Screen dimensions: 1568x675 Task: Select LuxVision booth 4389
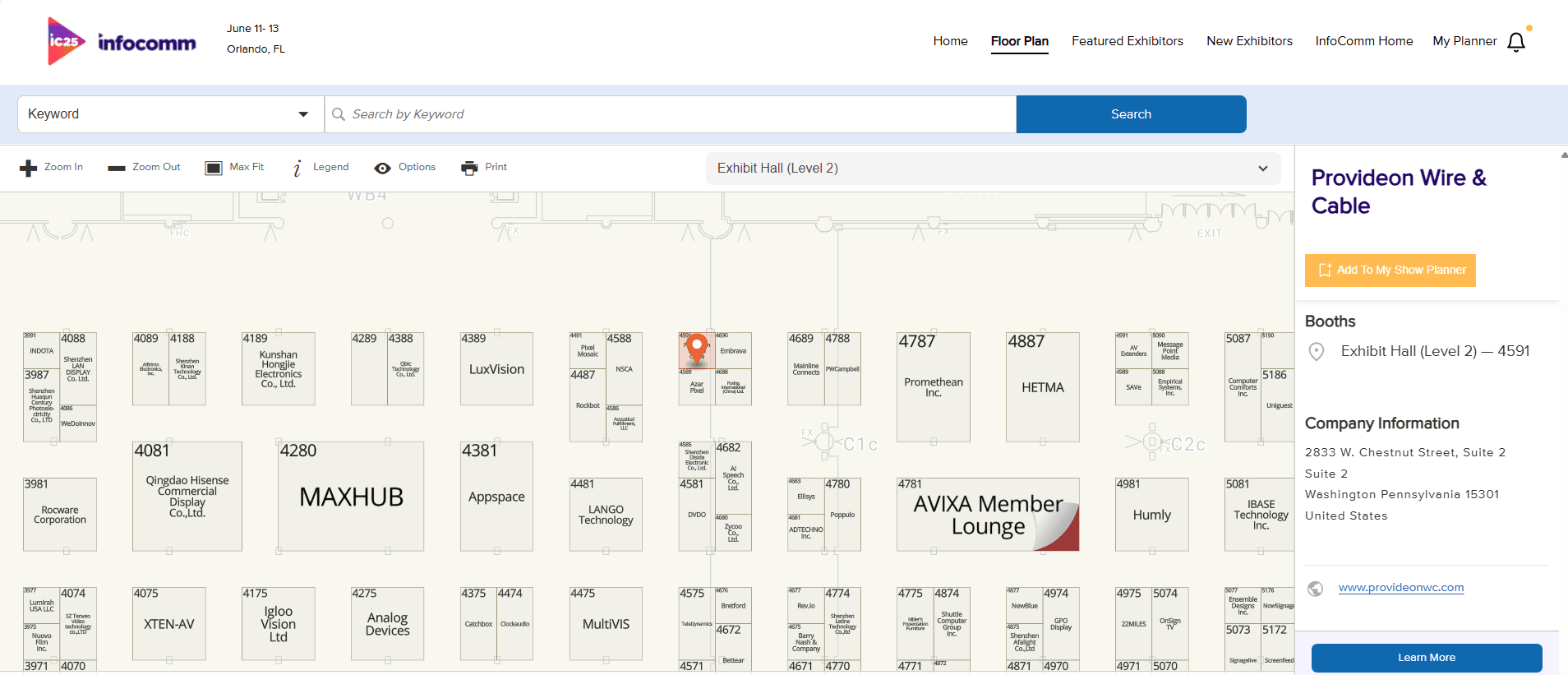point(496,369)
